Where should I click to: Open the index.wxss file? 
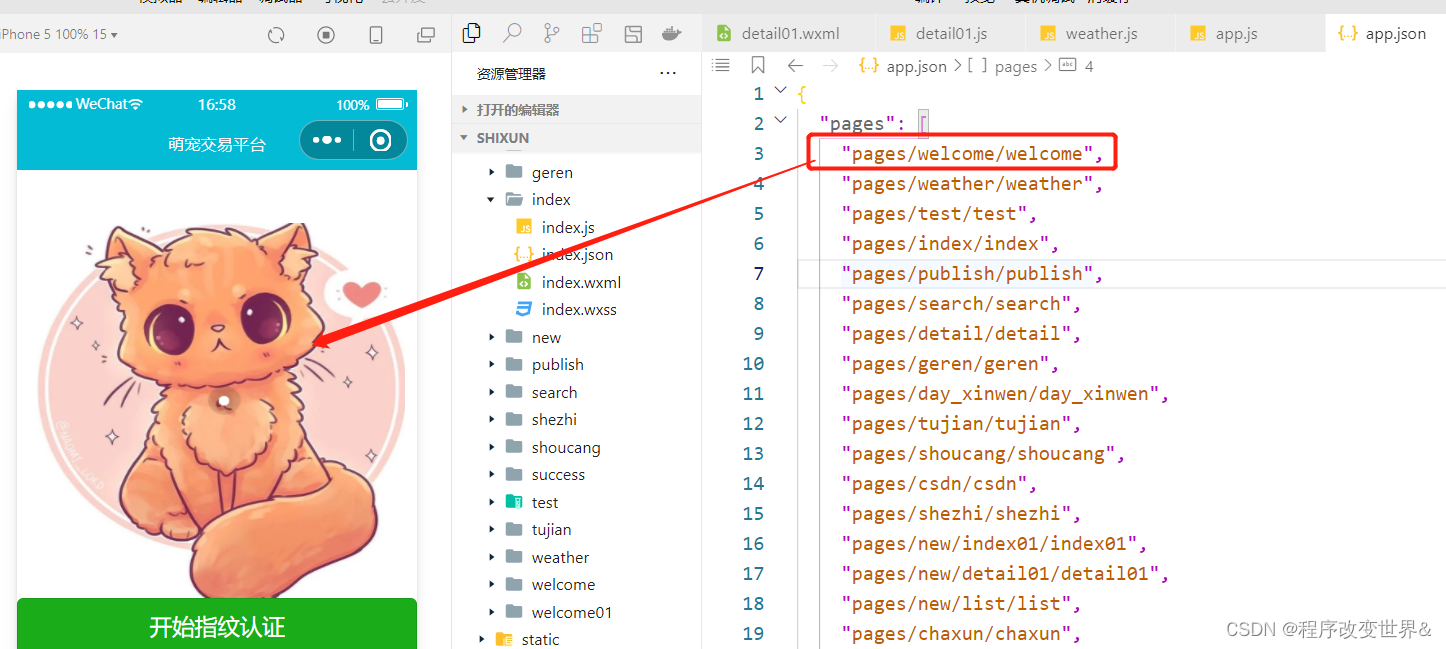point(579,310)
